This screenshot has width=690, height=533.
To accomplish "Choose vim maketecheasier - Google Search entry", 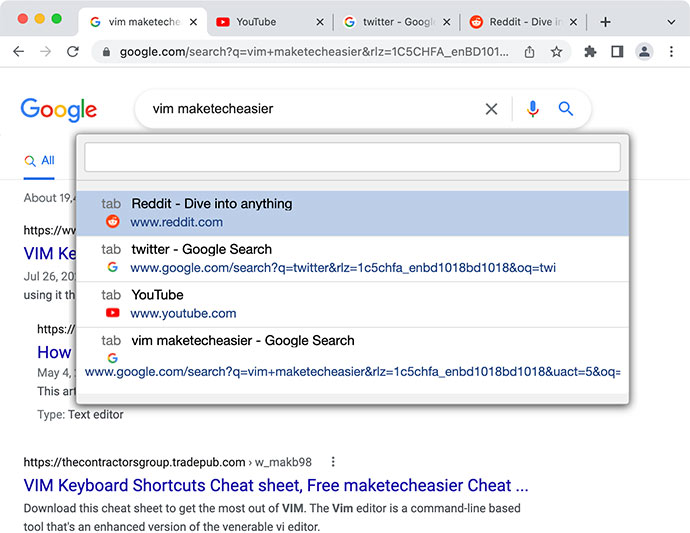I will click(x=352, y=358).
